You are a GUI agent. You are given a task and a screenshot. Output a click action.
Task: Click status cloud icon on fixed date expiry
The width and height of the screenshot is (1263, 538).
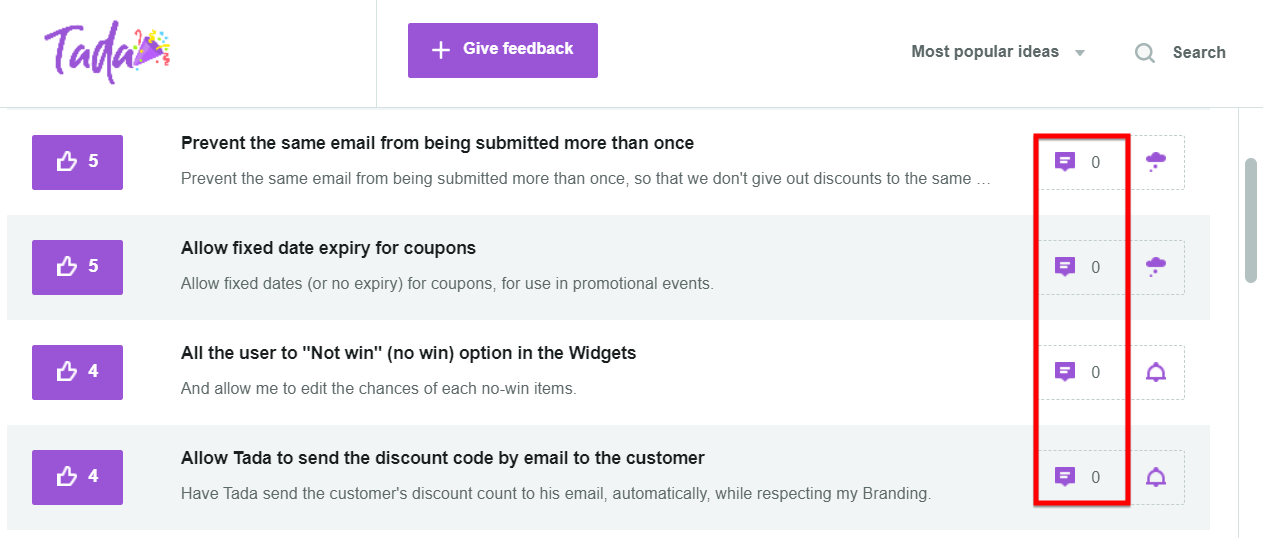1156,267
